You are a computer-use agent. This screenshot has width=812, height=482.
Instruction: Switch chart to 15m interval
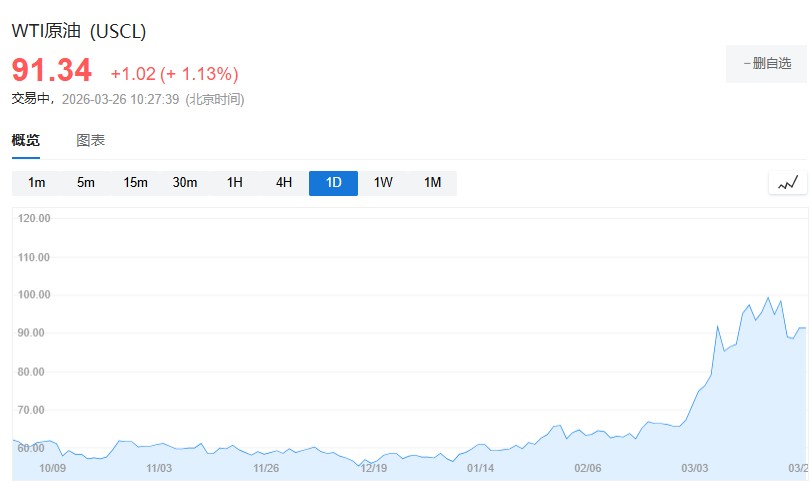[x=135, y=183]
